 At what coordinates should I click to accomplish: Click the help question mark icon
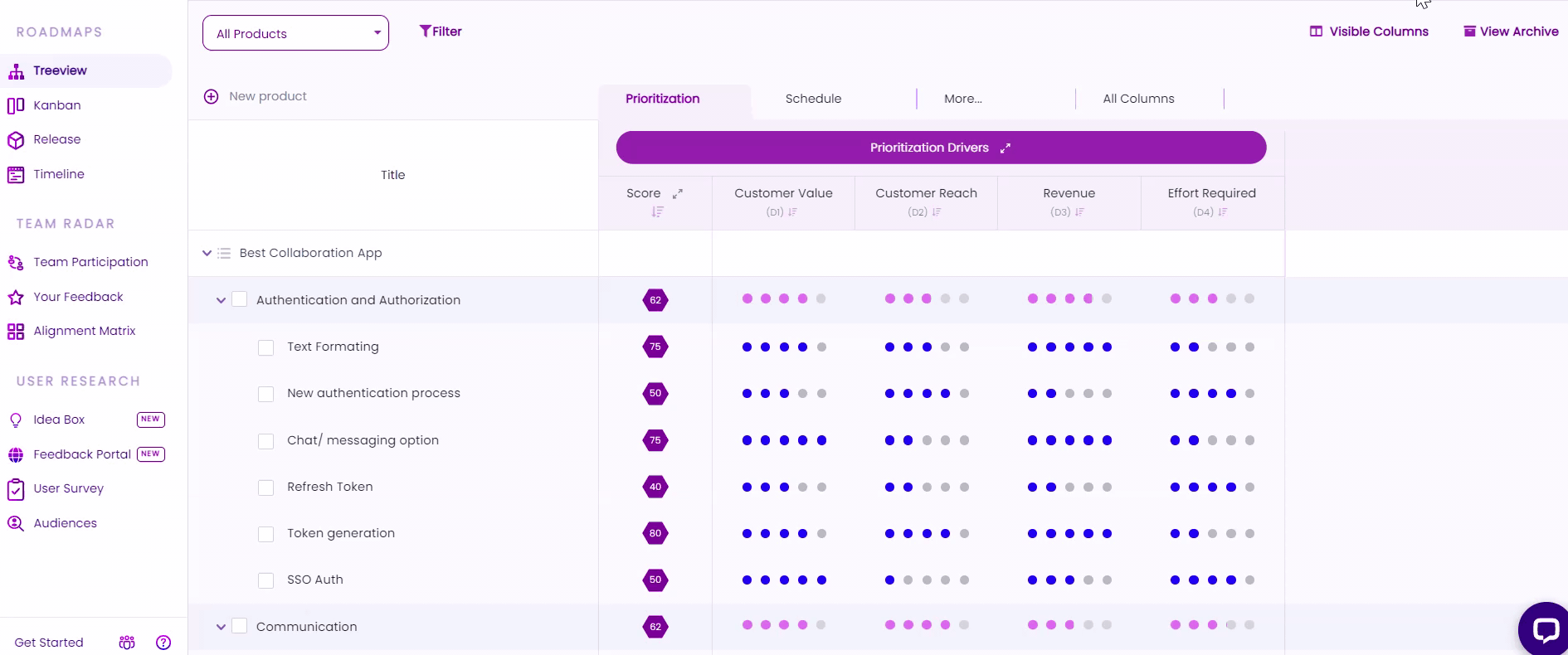point(163,643)
